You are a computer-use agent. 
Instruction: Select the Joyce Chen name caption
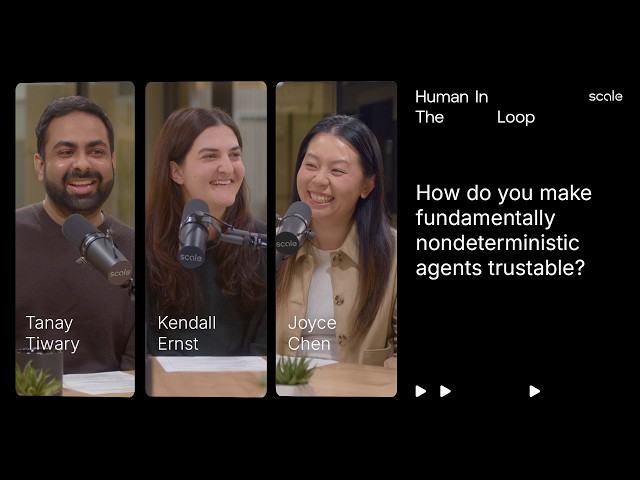click(312, 333)
